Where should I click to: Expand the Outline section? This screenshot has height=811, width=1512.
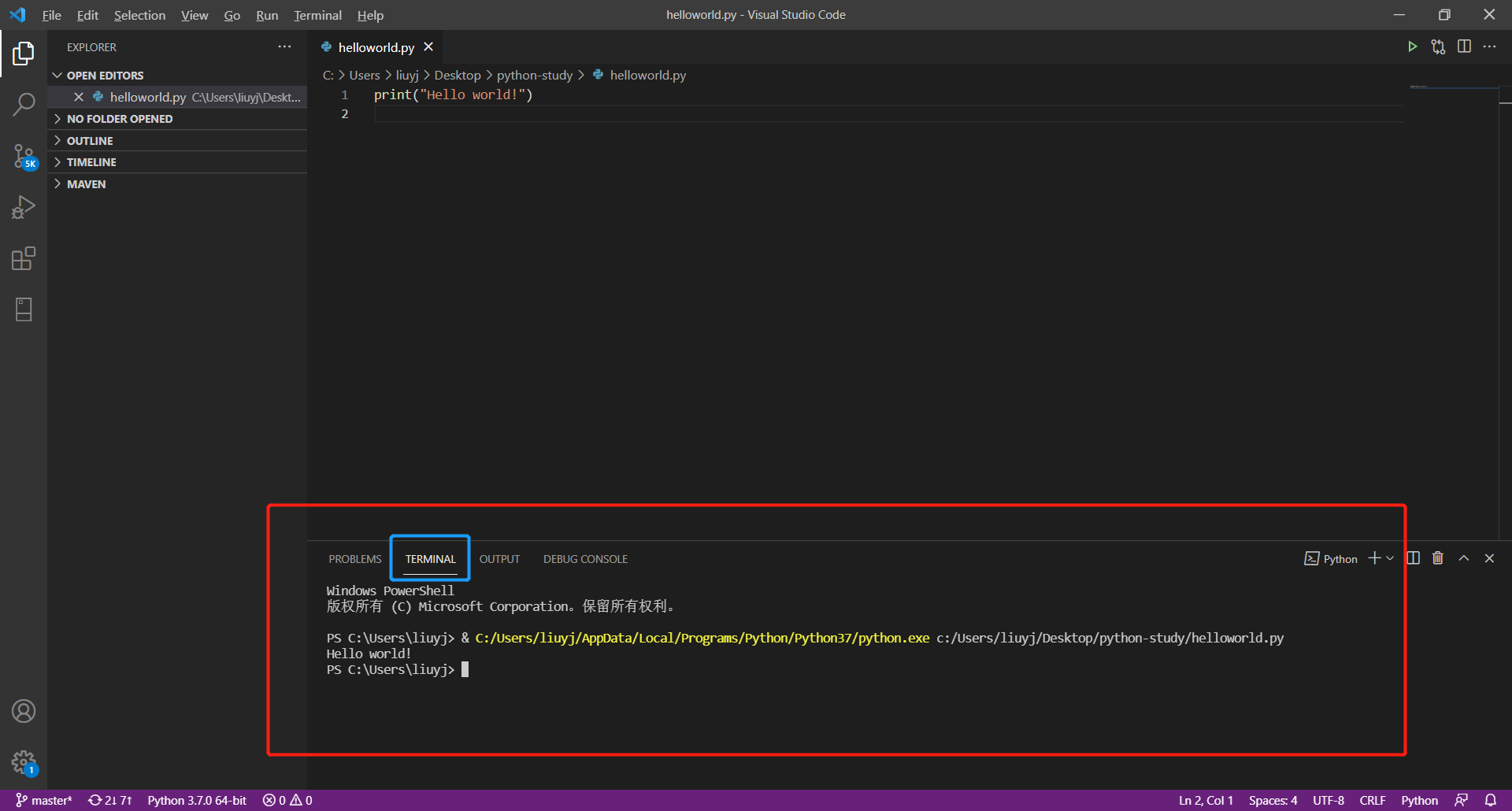[x=177, y=141]
